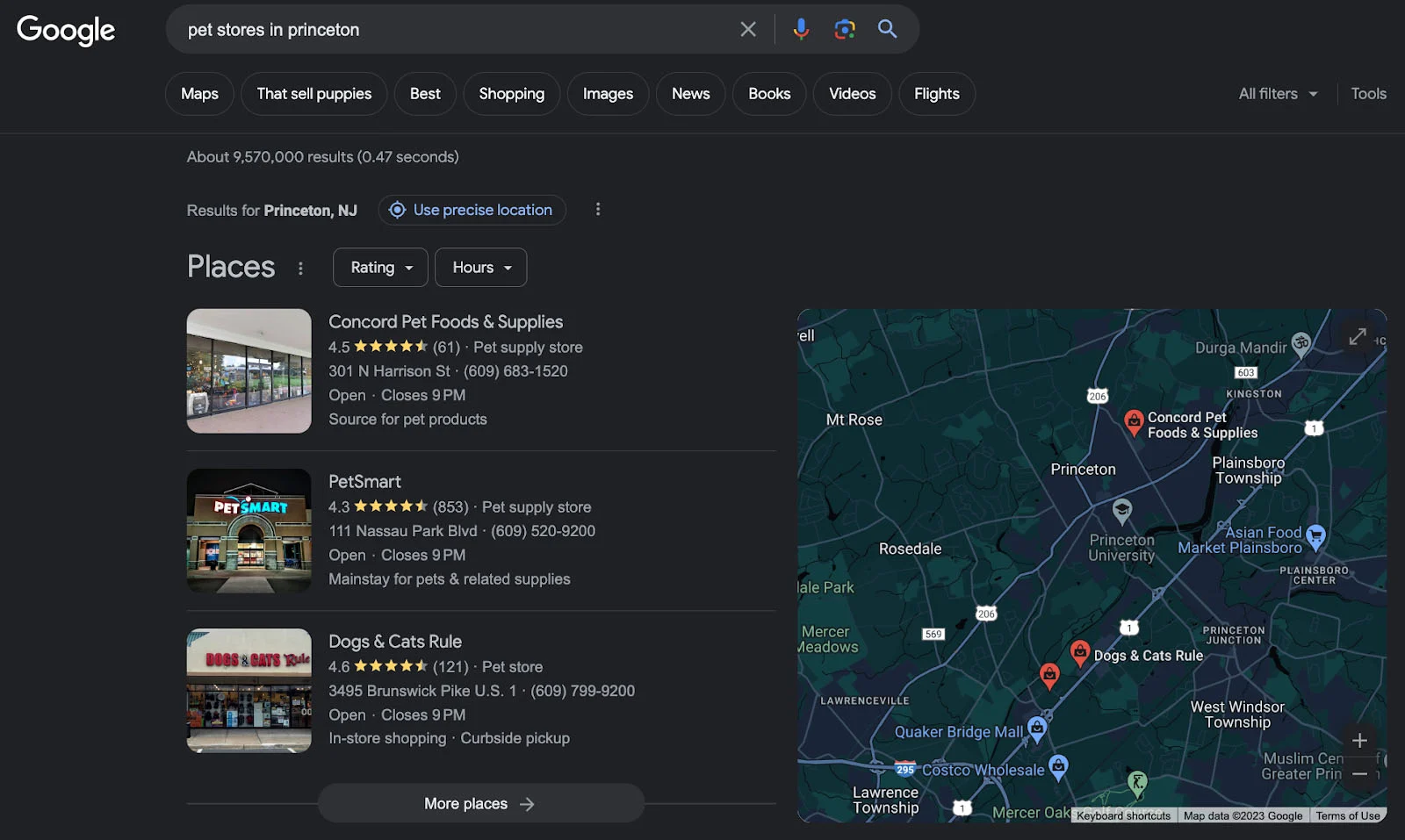Open Dogs & Cats Rule listing title
Screen dimensions: 1405x840
click(x=395, y=641)
